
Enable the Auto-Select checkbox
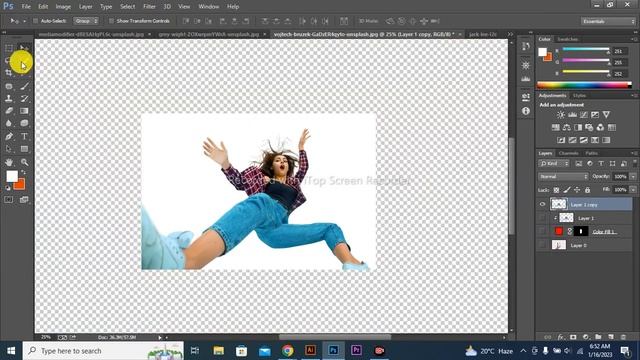35,21
